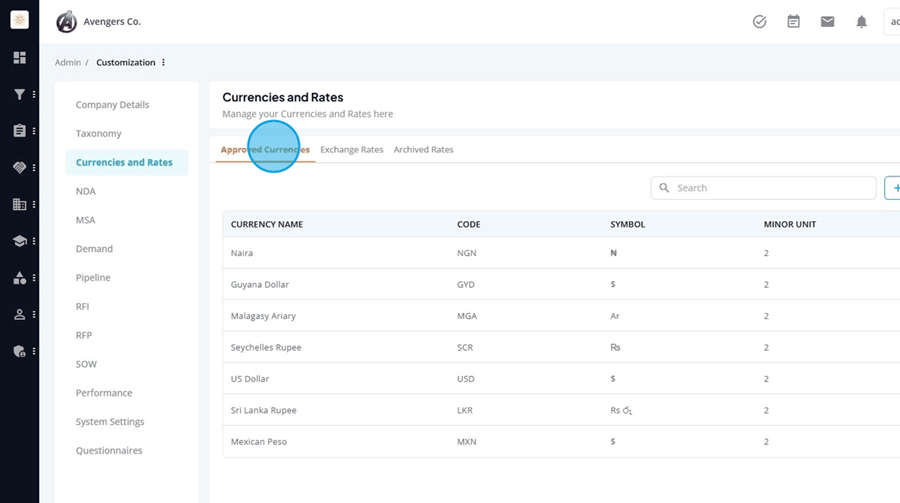The image size is (900, 503).
Task: Open the person user icon in sidebar
Action: [20, 315]
